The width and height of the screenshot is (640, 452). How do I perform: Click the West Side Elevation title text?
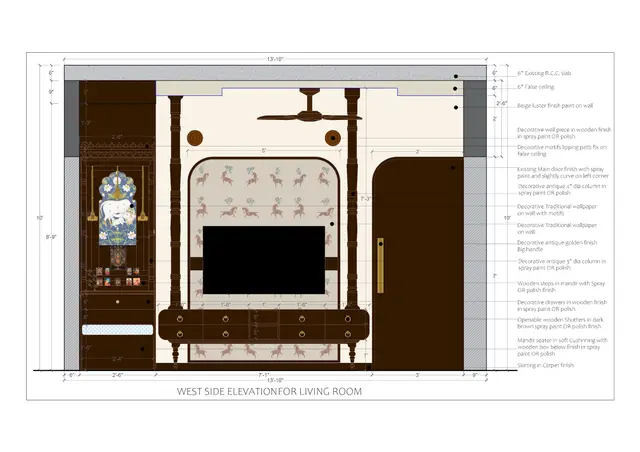tap(269, 391)
